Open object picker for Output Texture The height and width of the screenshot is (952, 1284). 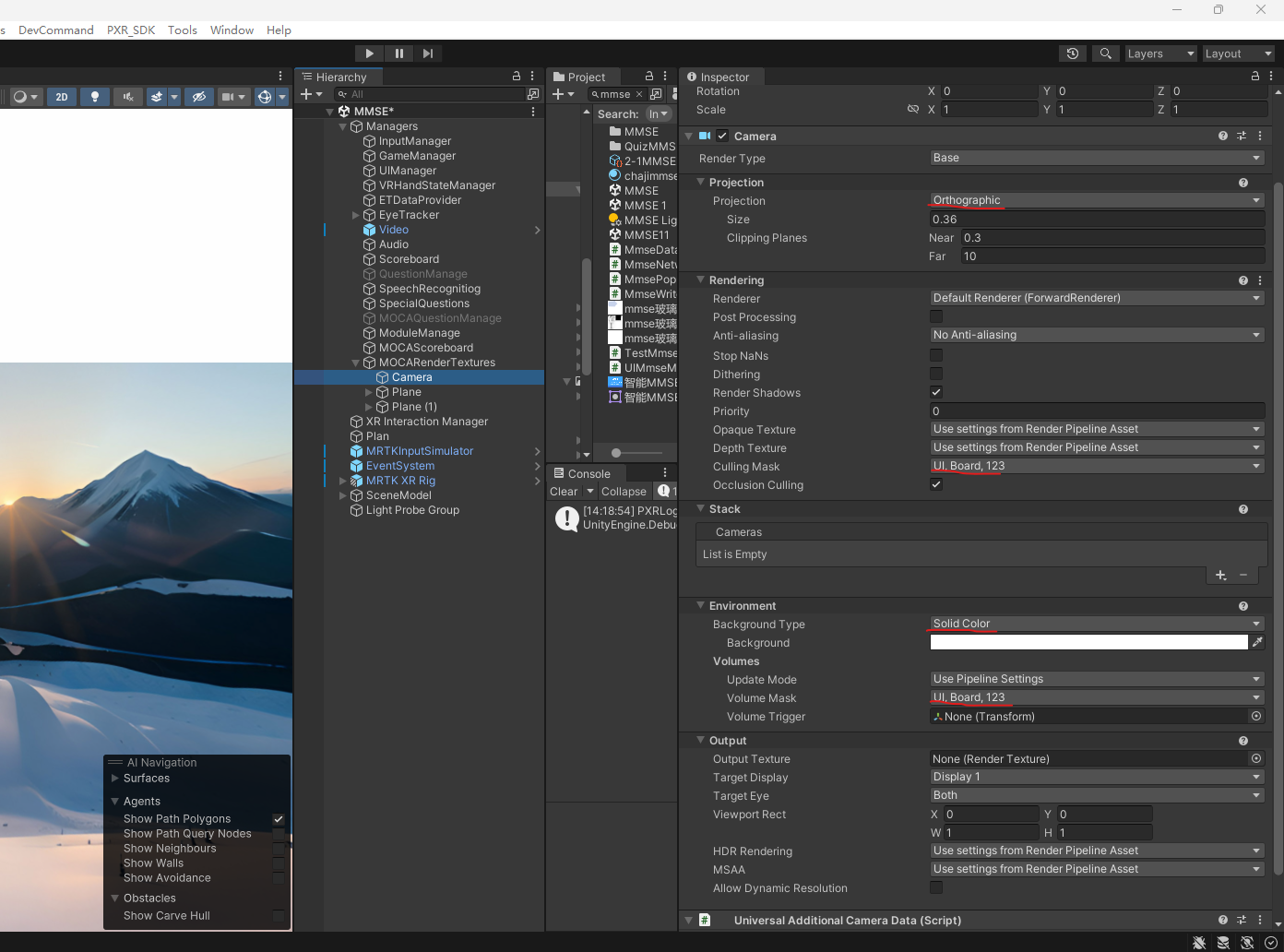(1256, 758)
